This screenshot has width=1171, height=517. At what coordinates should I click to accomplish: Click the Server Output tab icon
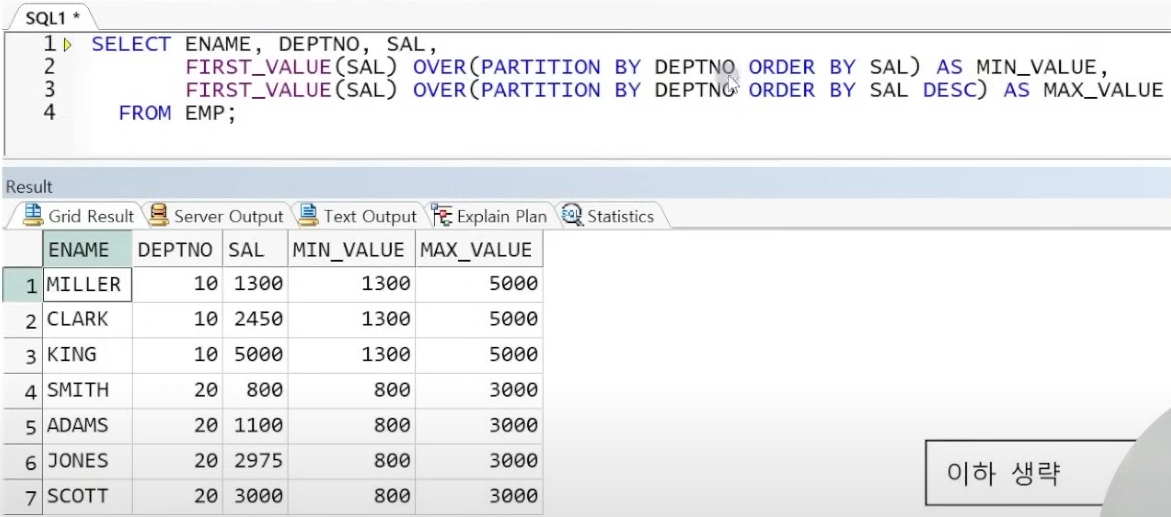(x=158, y=215)
